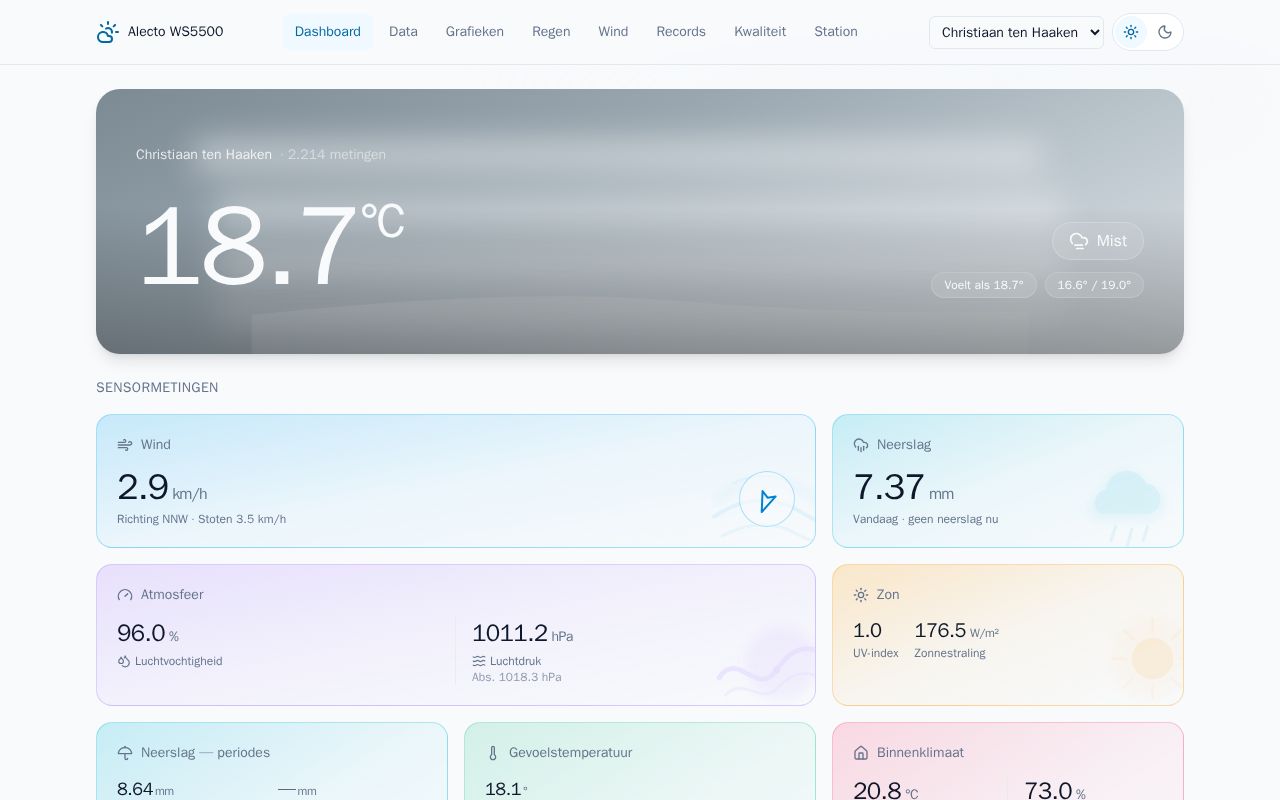Viewport: 1280px width, 800px height.
Task: Click 'Christiaan ten Haaken' name in the hero banner
Action: click(x=204, y=155)
